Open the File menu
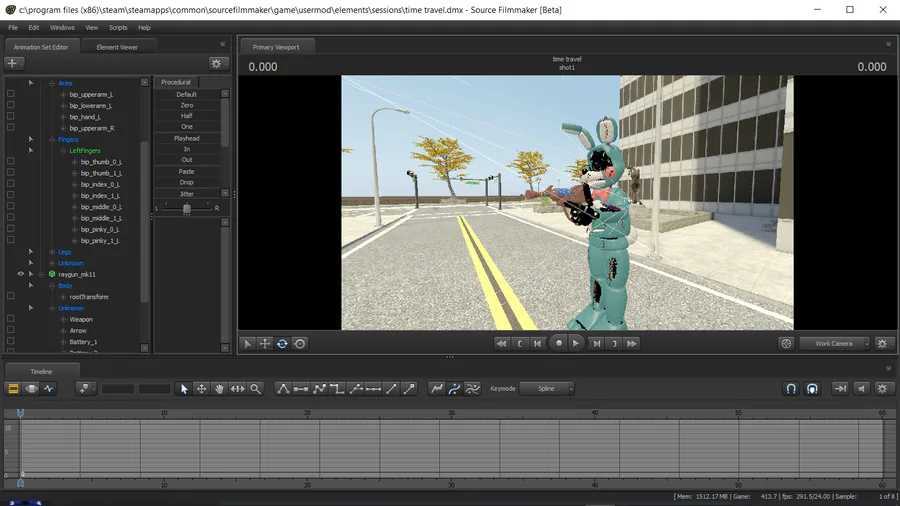Image resolution: width=900 pixels, height=506 pixels. click(13, 28)
